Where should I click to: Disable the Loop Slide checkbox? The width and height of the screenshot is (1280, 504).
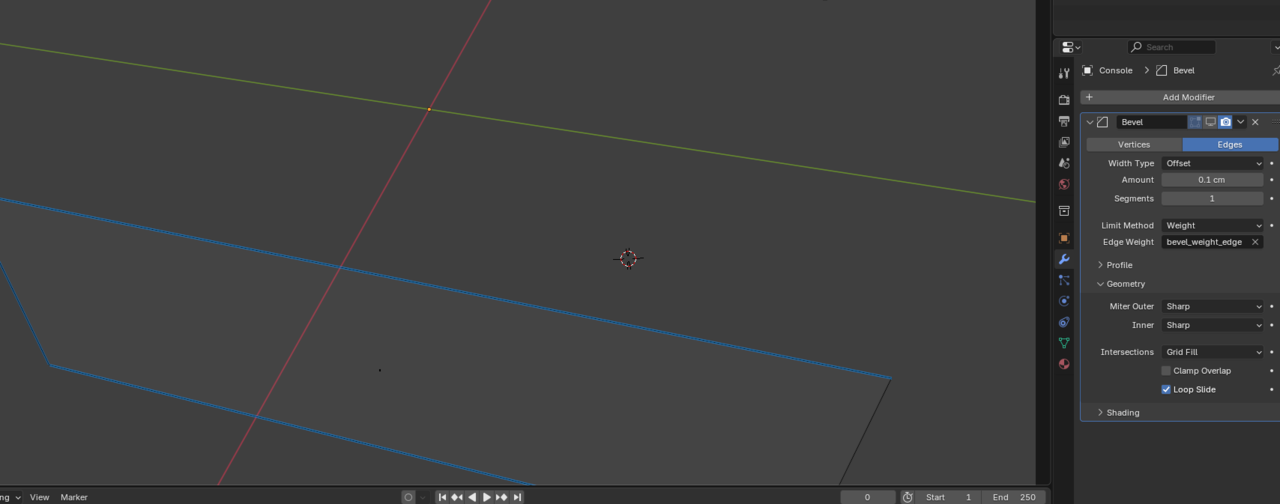[1166, 390]
